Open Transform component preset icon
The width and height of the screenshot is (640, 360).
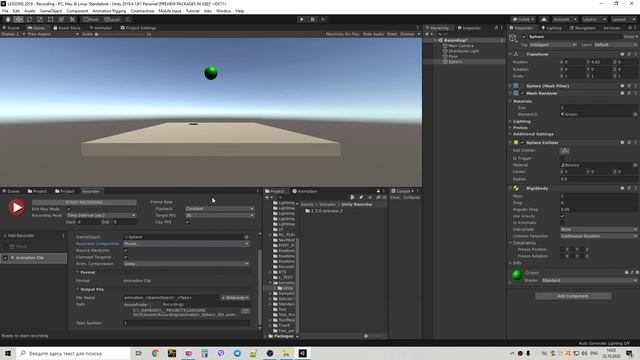629,54
